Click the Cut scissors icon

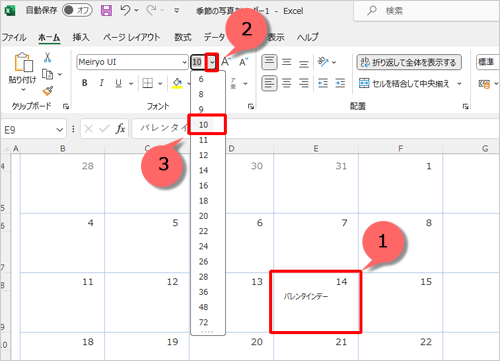click(x=47, y=57)
